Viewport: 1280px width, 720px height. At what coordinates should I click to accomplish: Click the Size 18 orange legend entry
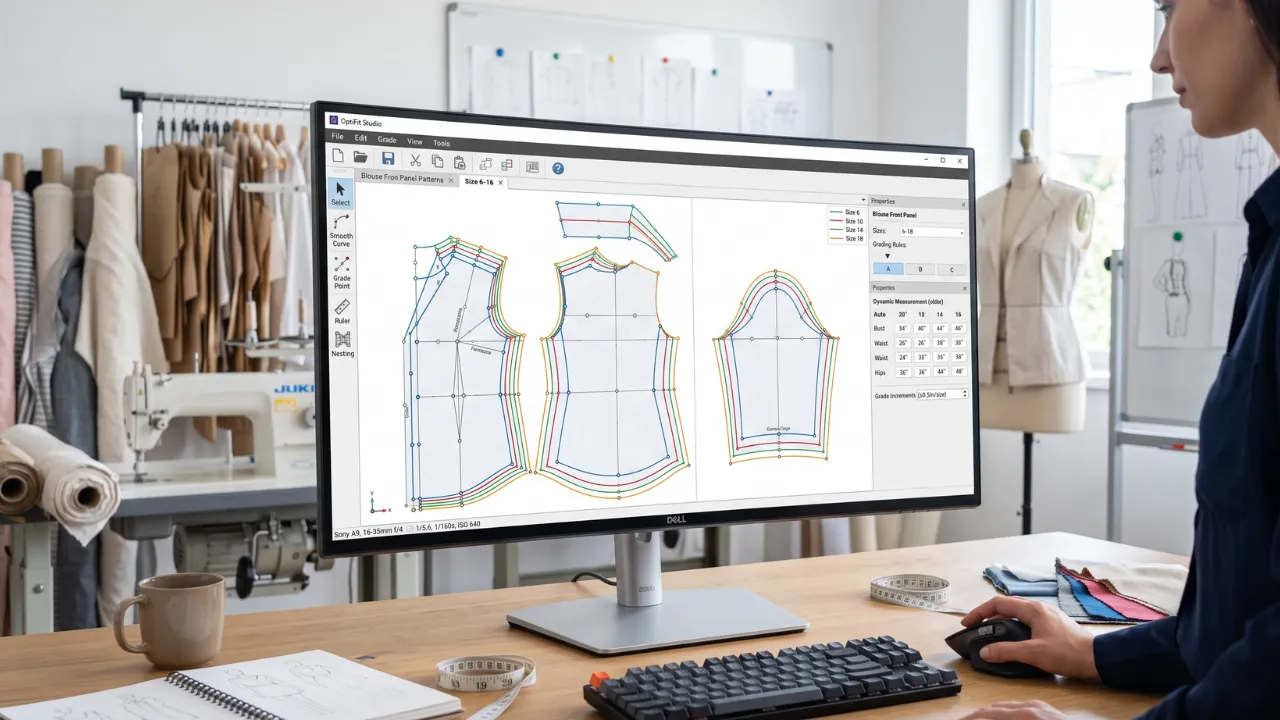pyautogui.click(x=846, y=239)
